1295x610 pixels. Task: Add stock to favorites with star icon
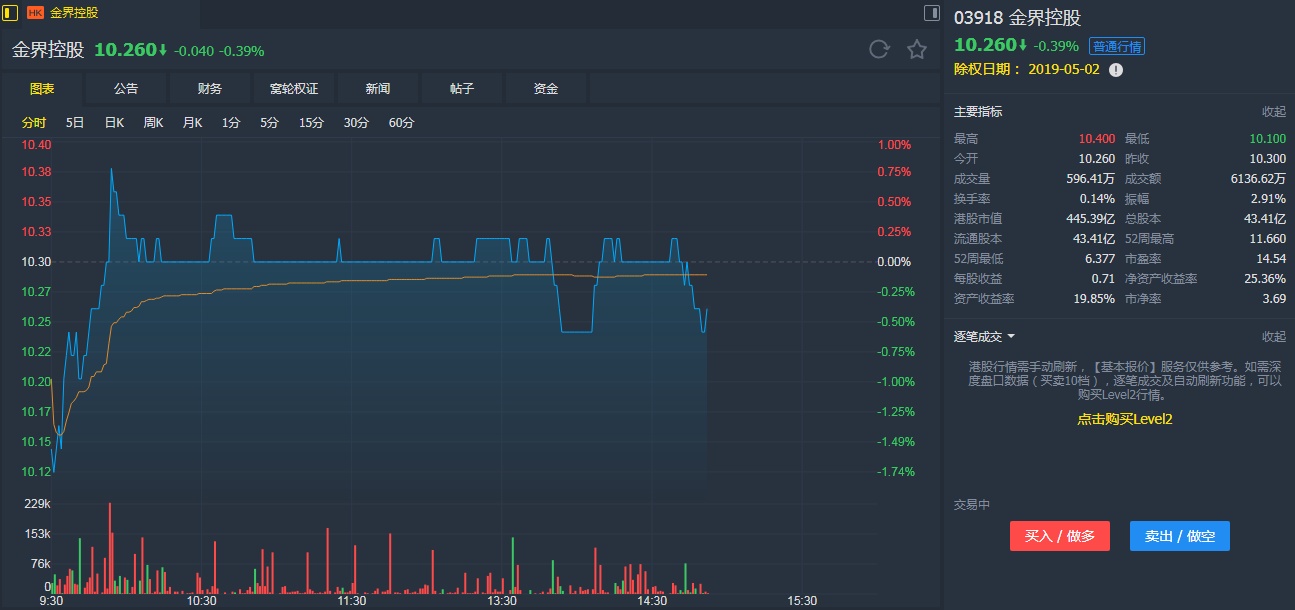click(x=916, y=50)
